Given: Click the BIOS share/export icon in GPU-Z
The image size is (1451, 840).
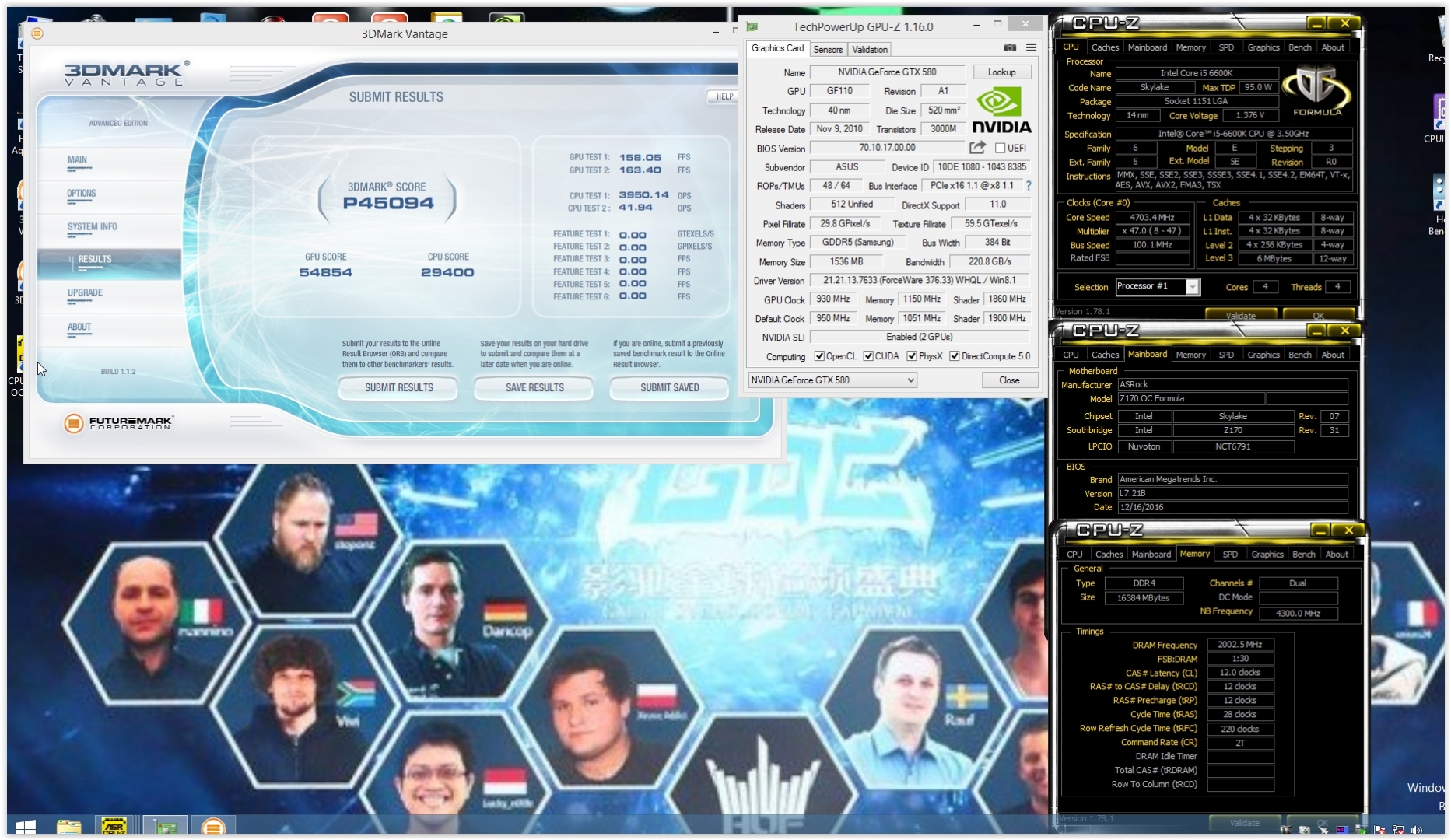Looking at the screenshot, I should pos(977,148).
